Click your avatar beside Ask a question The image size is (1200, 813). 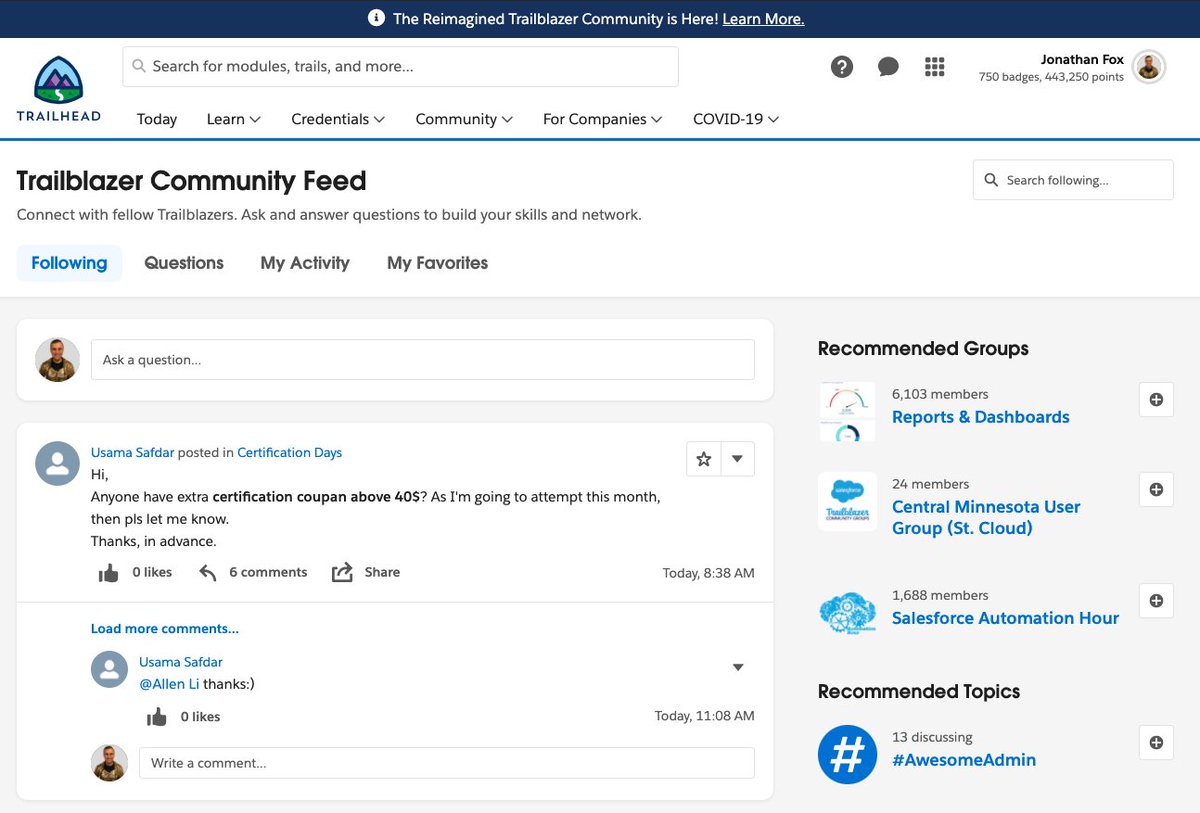click(x=56, y=359)
